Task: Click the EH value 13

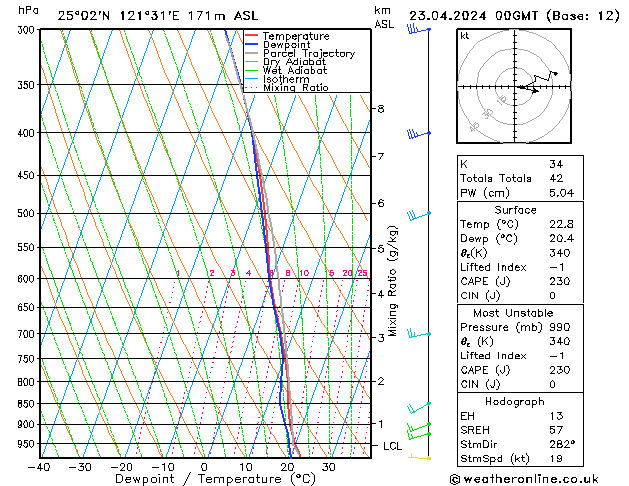Action: [556, 416]
